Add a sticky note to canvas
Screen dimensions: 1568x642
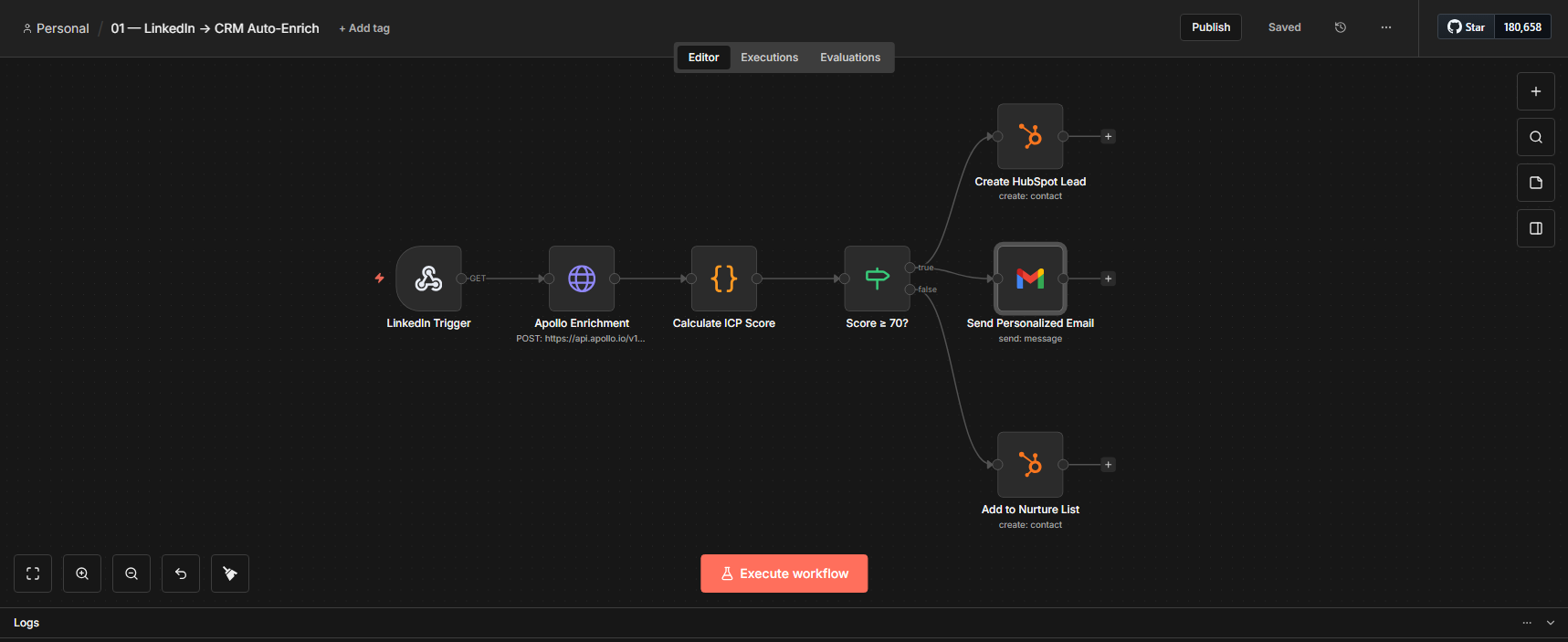pos(1536,183)
